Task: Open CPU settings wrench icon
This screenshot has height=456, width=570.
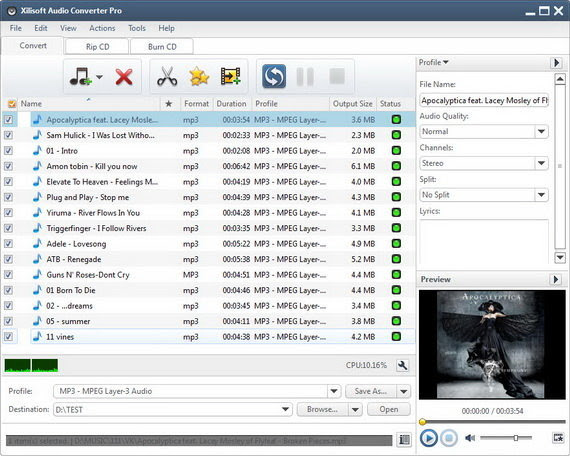Action: click(x=402, y=365)
